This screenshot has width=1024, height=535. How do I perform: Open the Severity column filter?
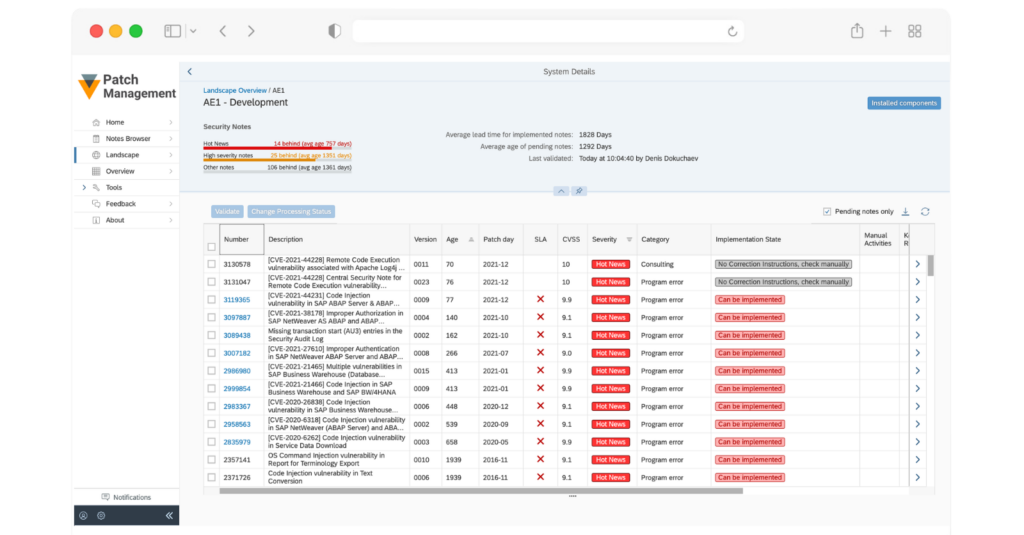pyautogui.click(x=629, y=240)
